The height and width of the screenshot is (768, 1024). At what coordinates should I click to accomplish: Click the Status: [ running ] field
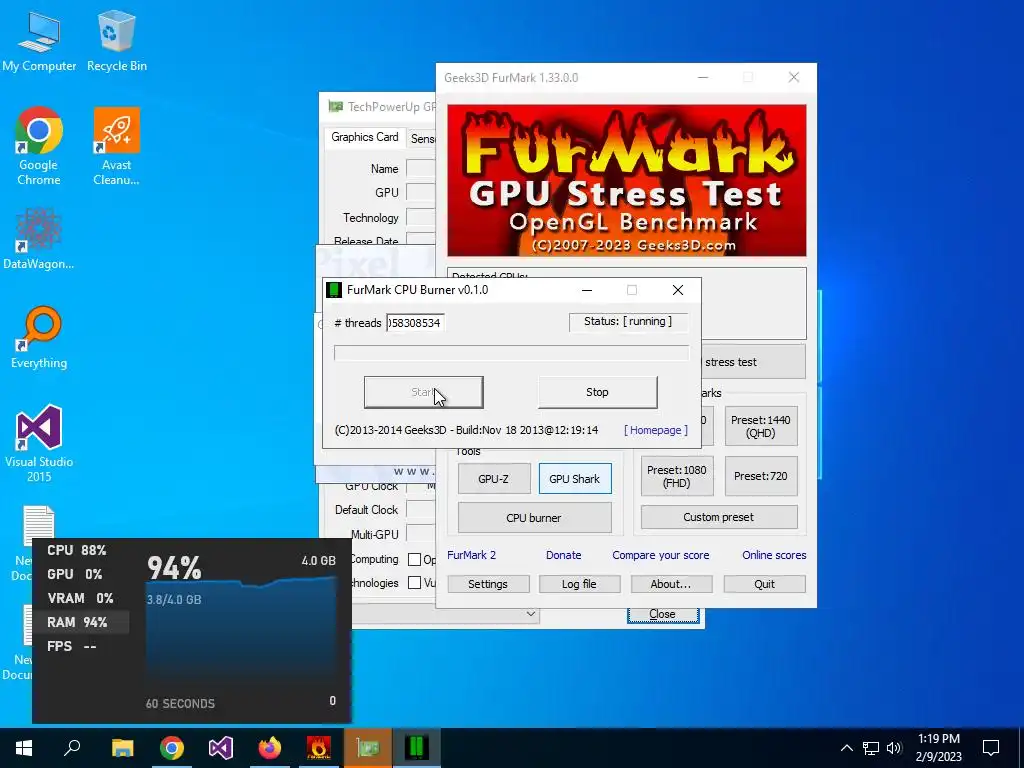point(628,322)
